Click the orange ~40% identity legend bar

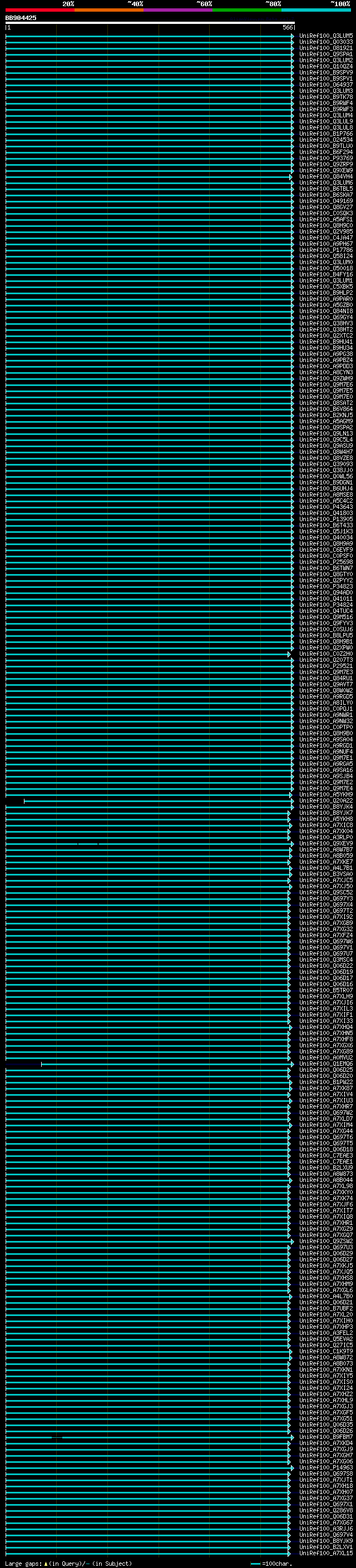[109, 10]
